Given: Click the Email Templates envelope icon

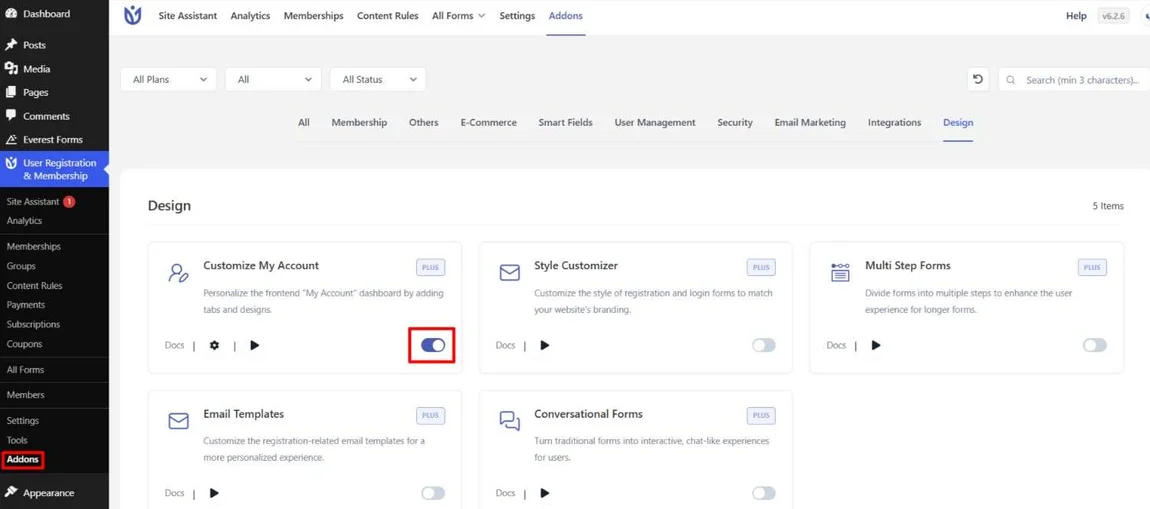Looking at the screenshot, I should pyautogui.click(x=178, y=422).
